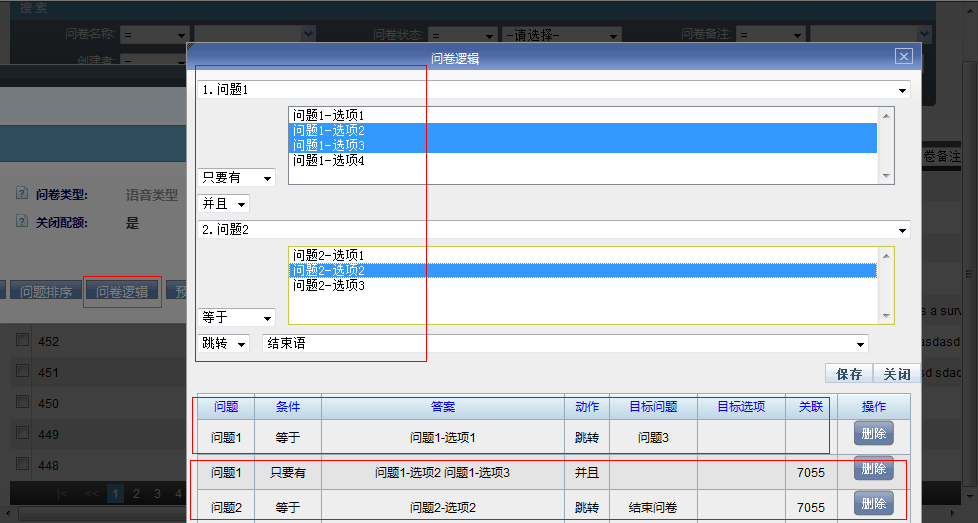
Task: Click the help icon beside 问卷类型
Action: coord(21,194)
